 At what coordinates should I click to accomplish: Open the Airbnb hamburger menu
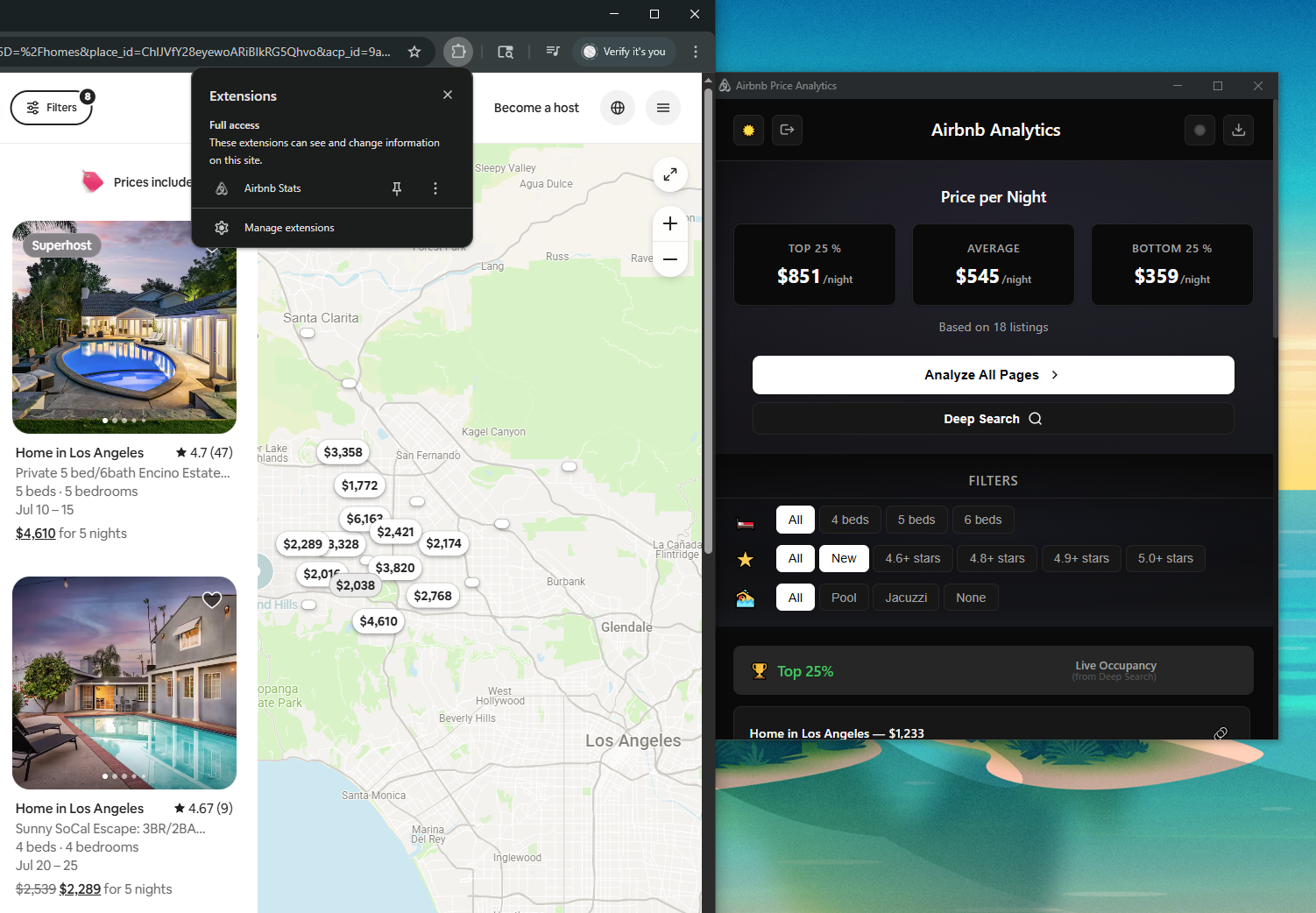[x=663, y=108]
